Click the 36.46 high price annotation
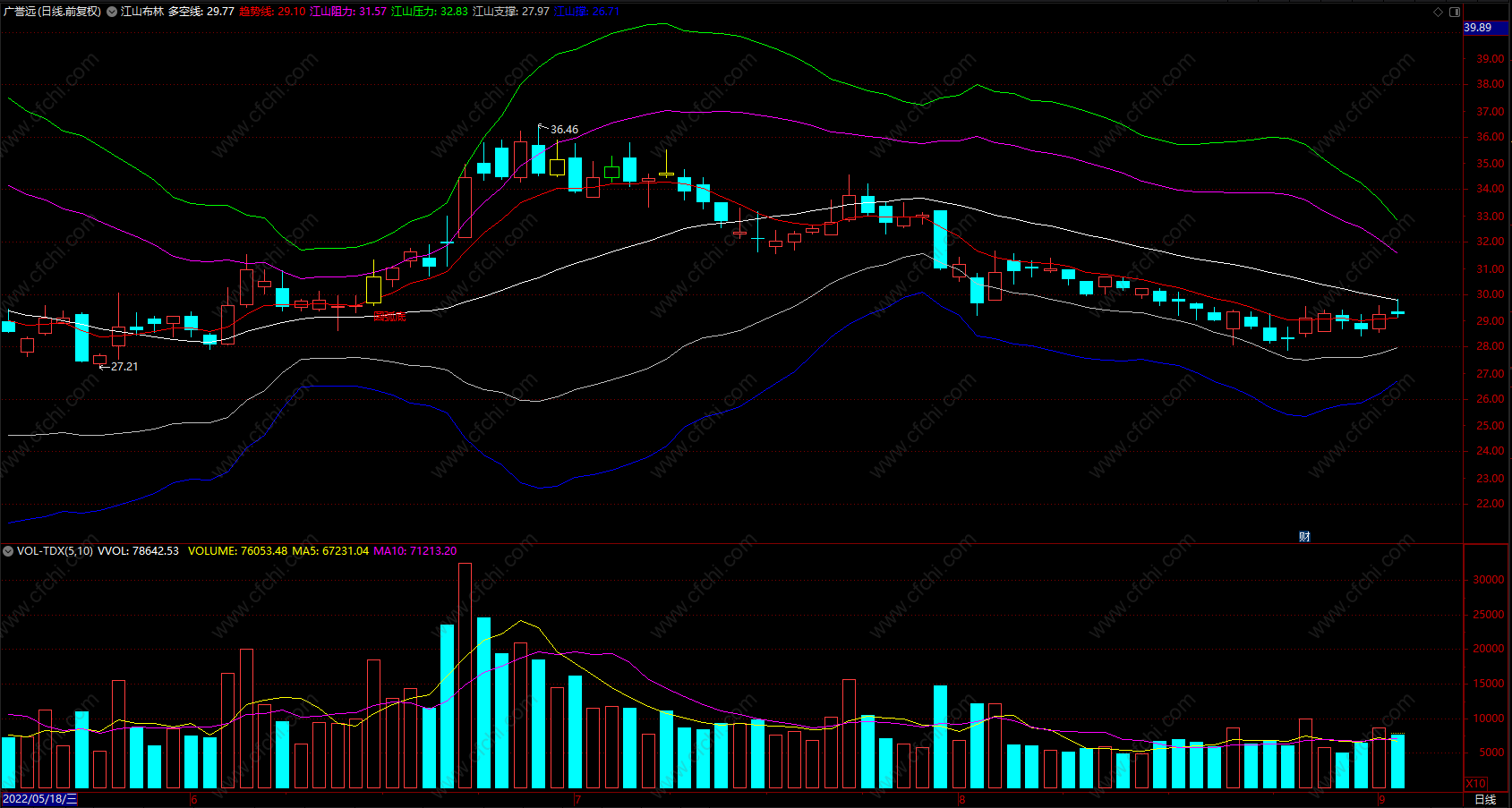Image resolution: width=1512 pixels, height=808 pixels. pyautogui.click(x=564, y=130)
